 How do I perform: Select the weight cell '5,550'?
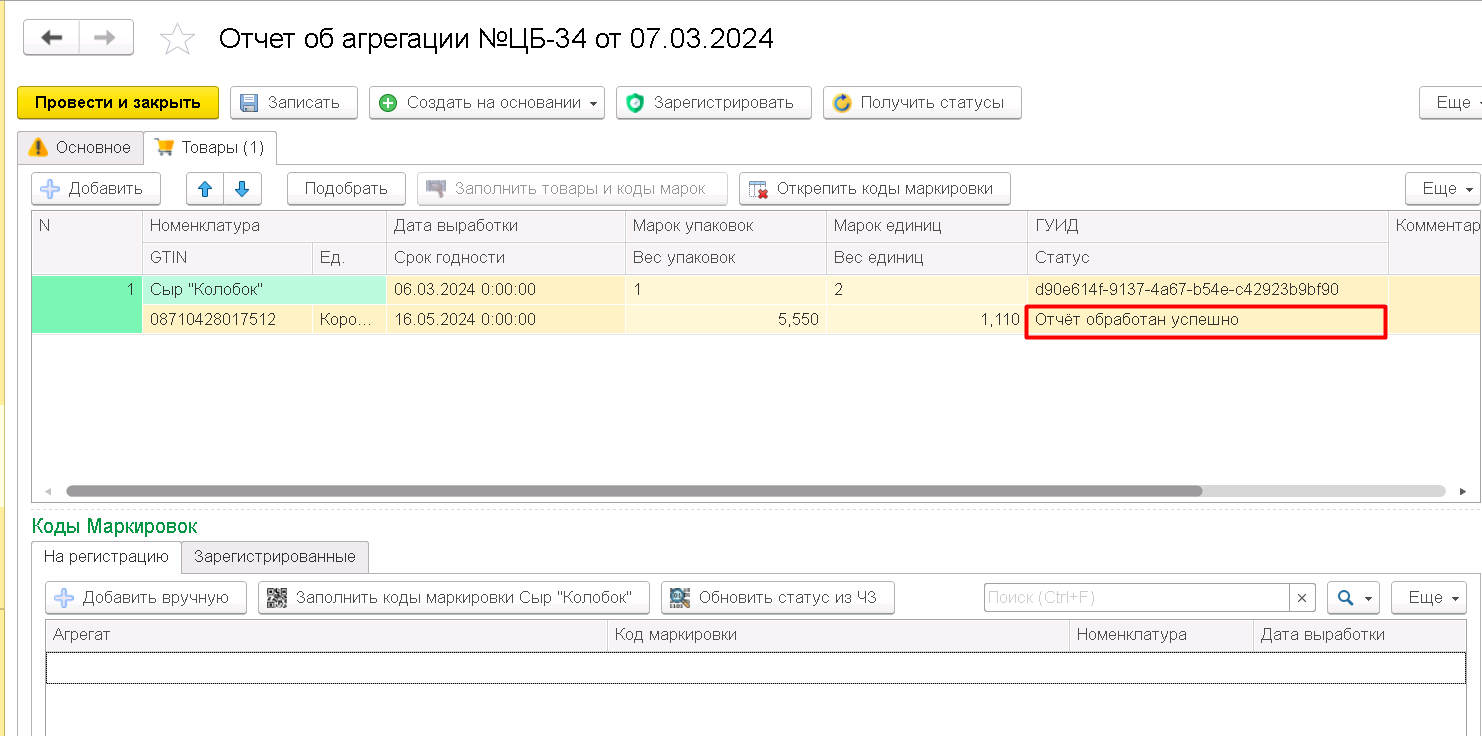tap(725, 320)
